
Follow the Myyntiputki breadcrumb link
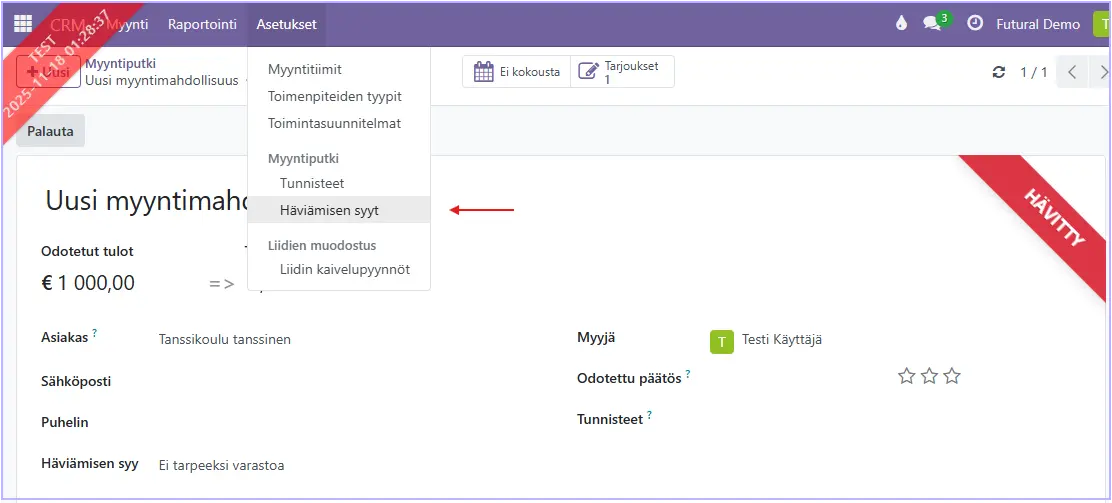pos(120,63)
